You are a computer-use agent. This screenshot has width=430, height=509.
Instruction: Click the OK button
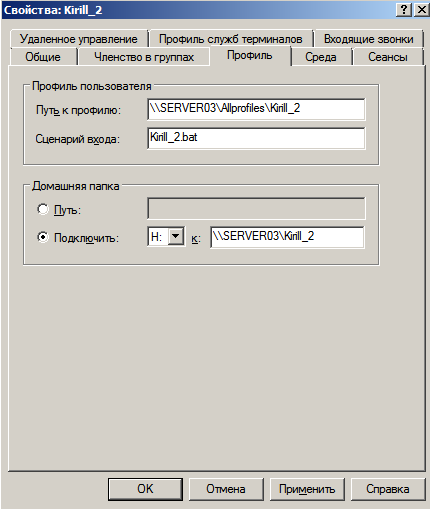coord(145,489)
